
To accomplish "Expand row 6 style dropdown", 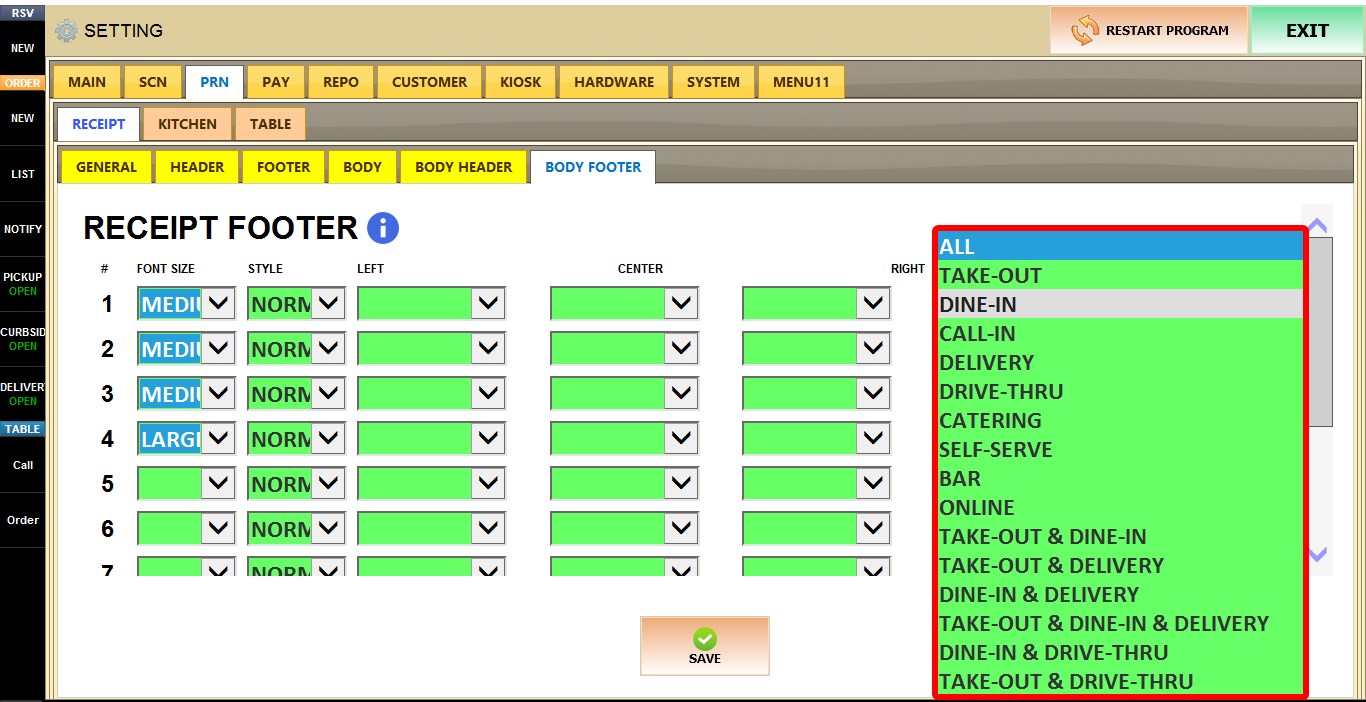I will point(328,528).
